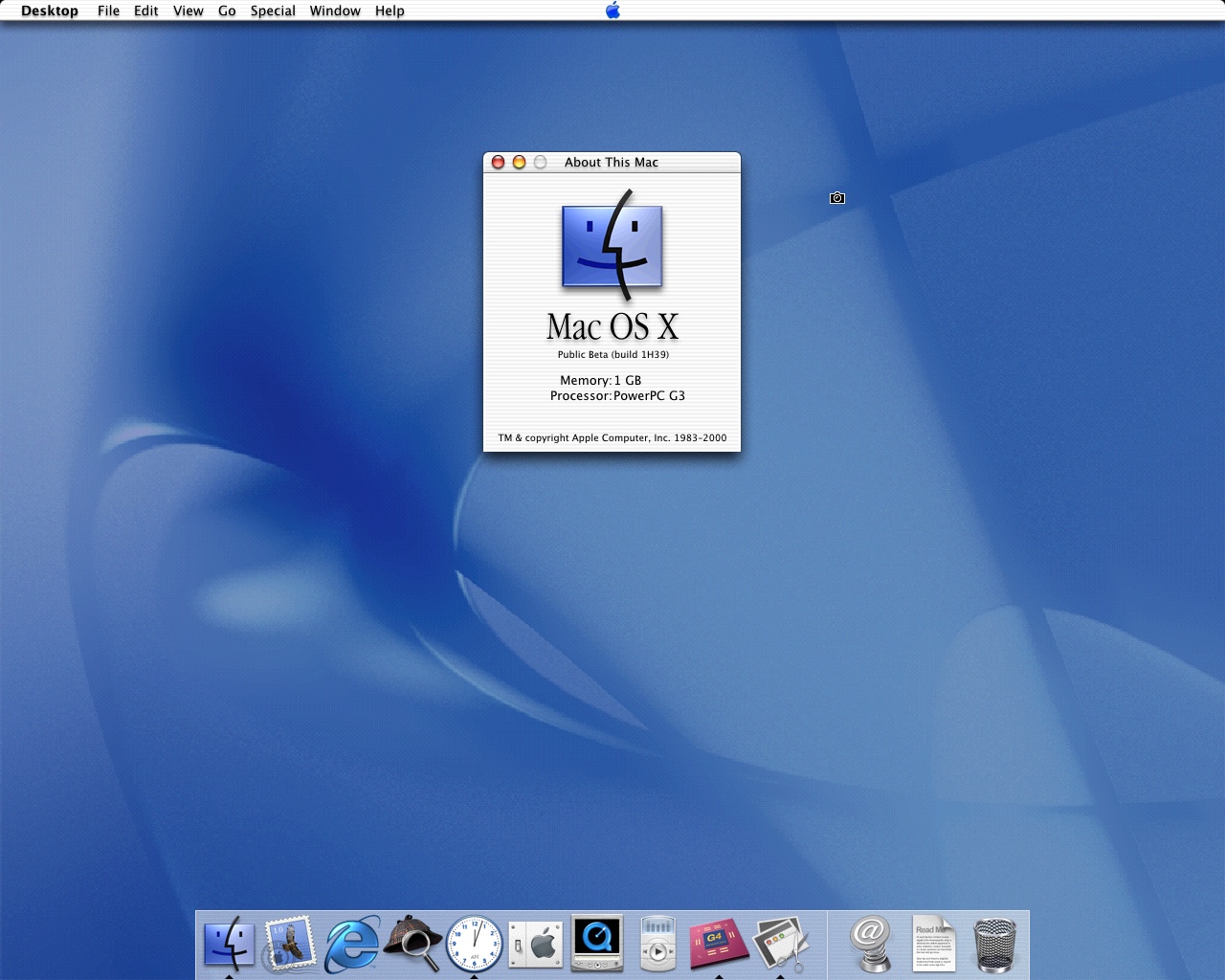
Task: Open System Preferences in the Dock
Action: (x=535, y=944)
